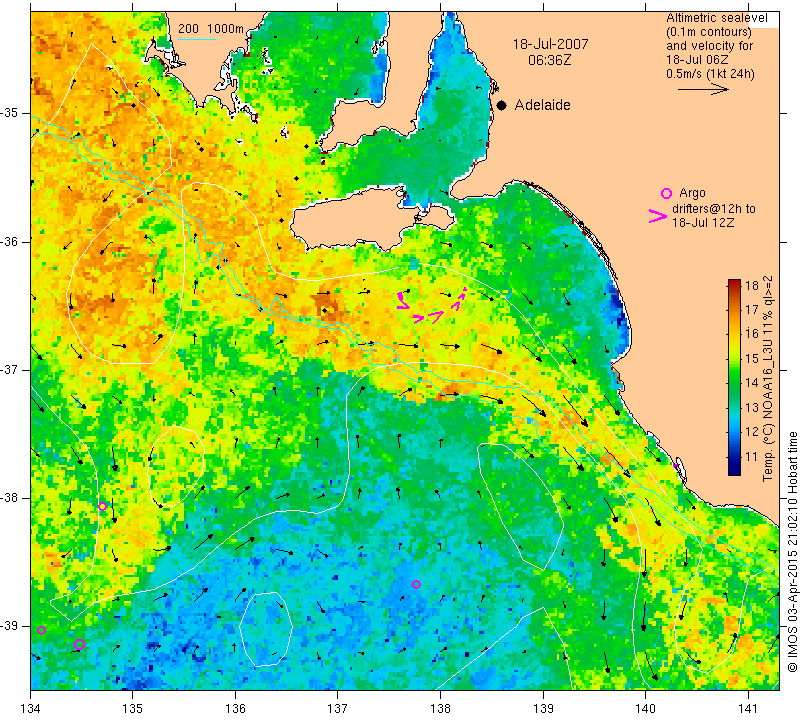Click the 'Adelaide' label
Screen dimensions: 800x720
coord(542,105)
